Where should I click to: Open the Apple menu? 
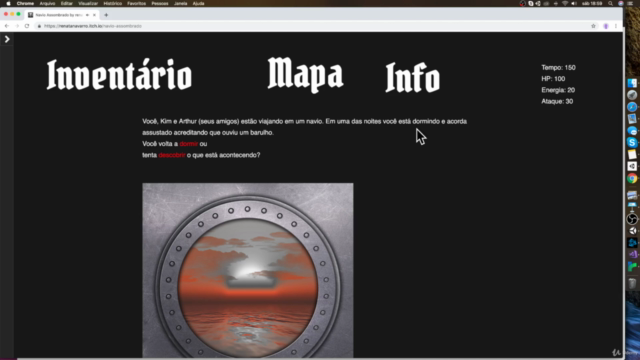(x=8, y=3)
